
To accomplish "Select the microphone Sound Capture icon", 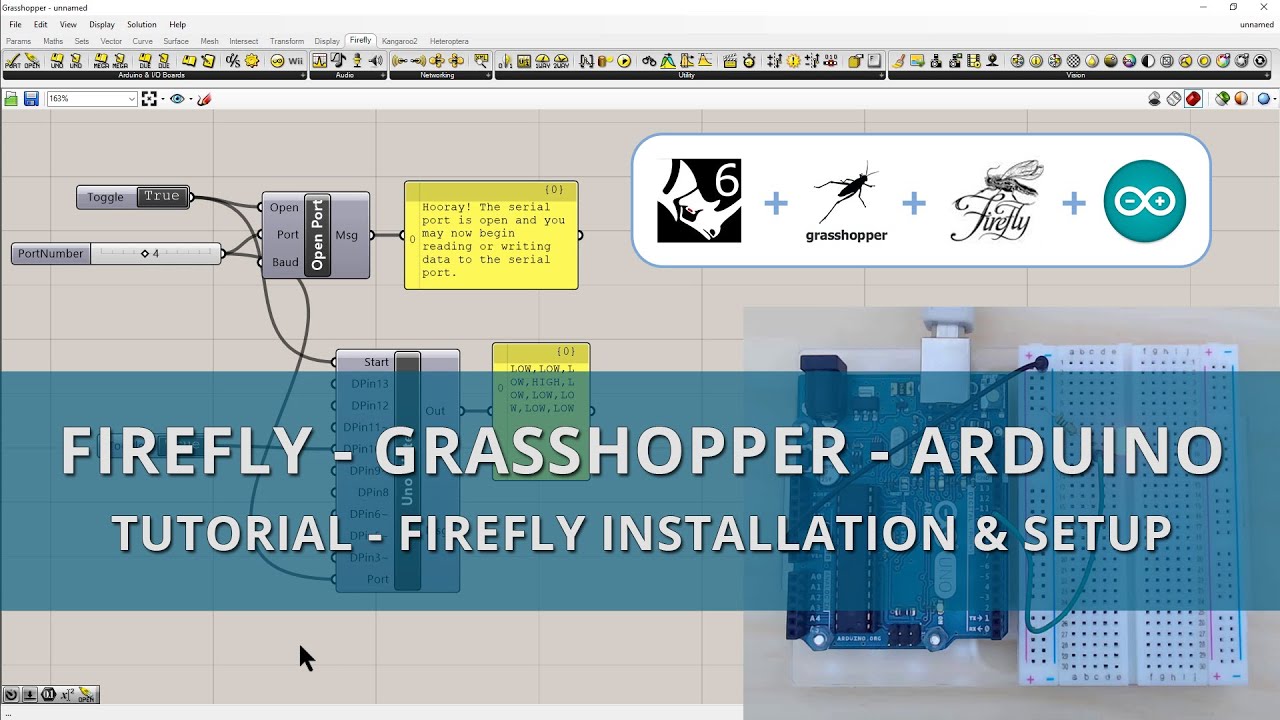I will (x=357, y=61).
